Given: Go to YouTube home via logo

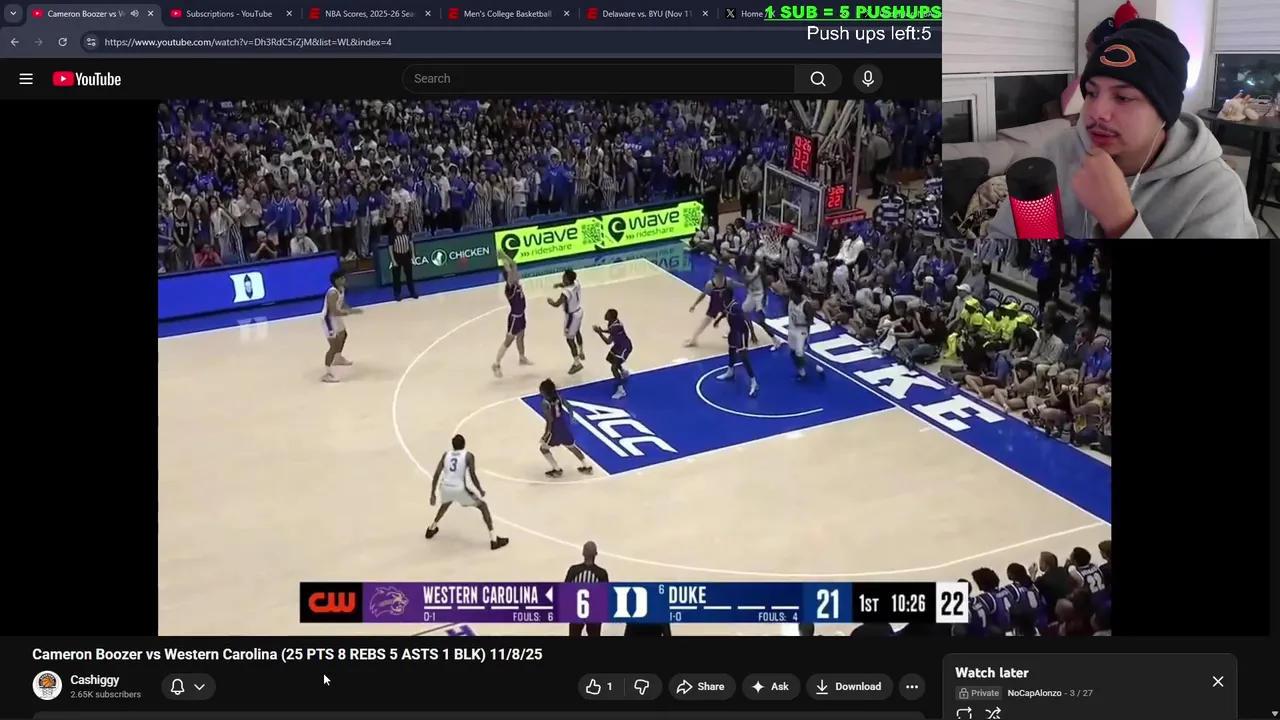Looking at the screenshot, I should 87,79.
